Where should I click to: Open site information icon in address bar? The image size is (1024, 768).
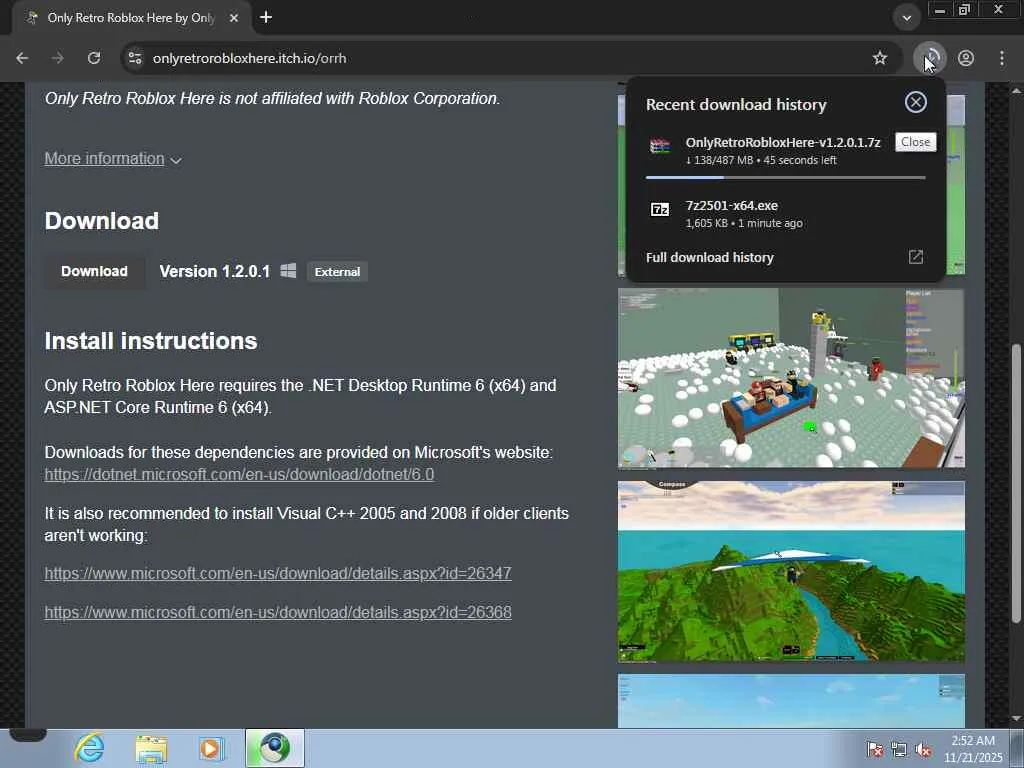click(x=135, y=58)
